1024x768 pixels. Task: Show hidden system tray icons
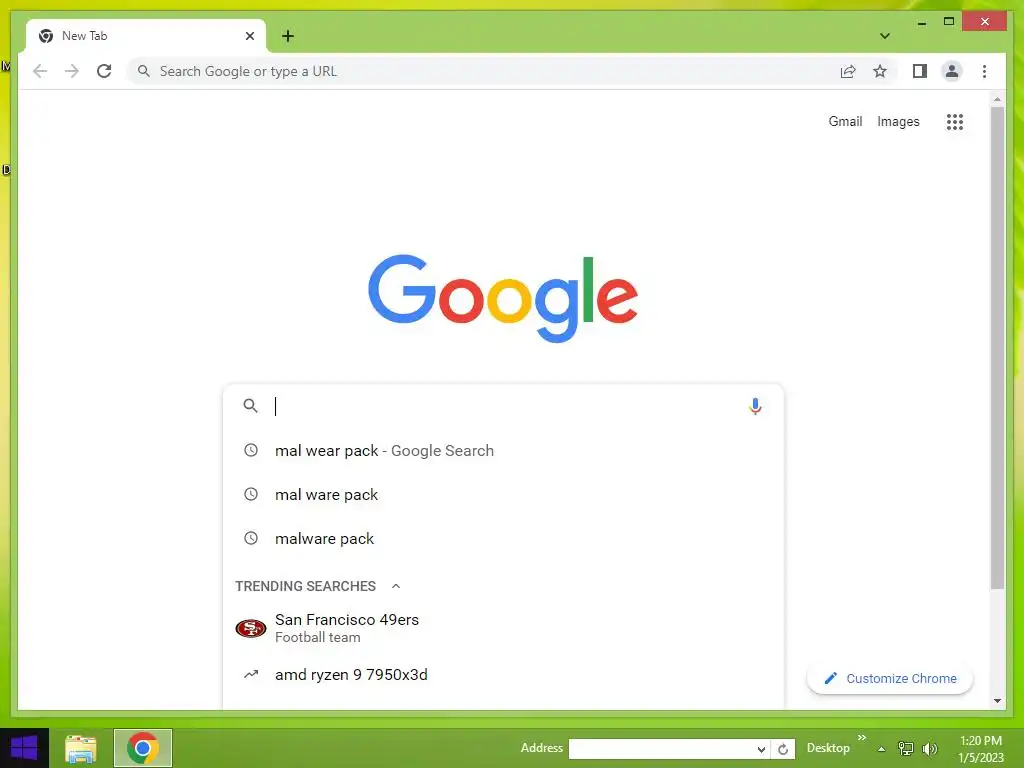click(882, 749)
